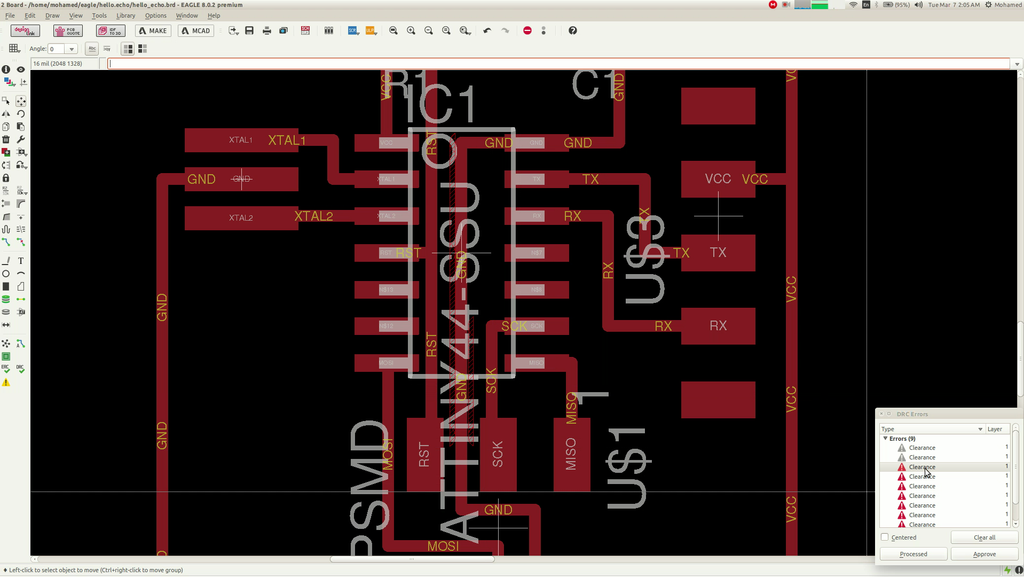1024x577 pixels.
Task: Open the File menu
Action: 10,15
